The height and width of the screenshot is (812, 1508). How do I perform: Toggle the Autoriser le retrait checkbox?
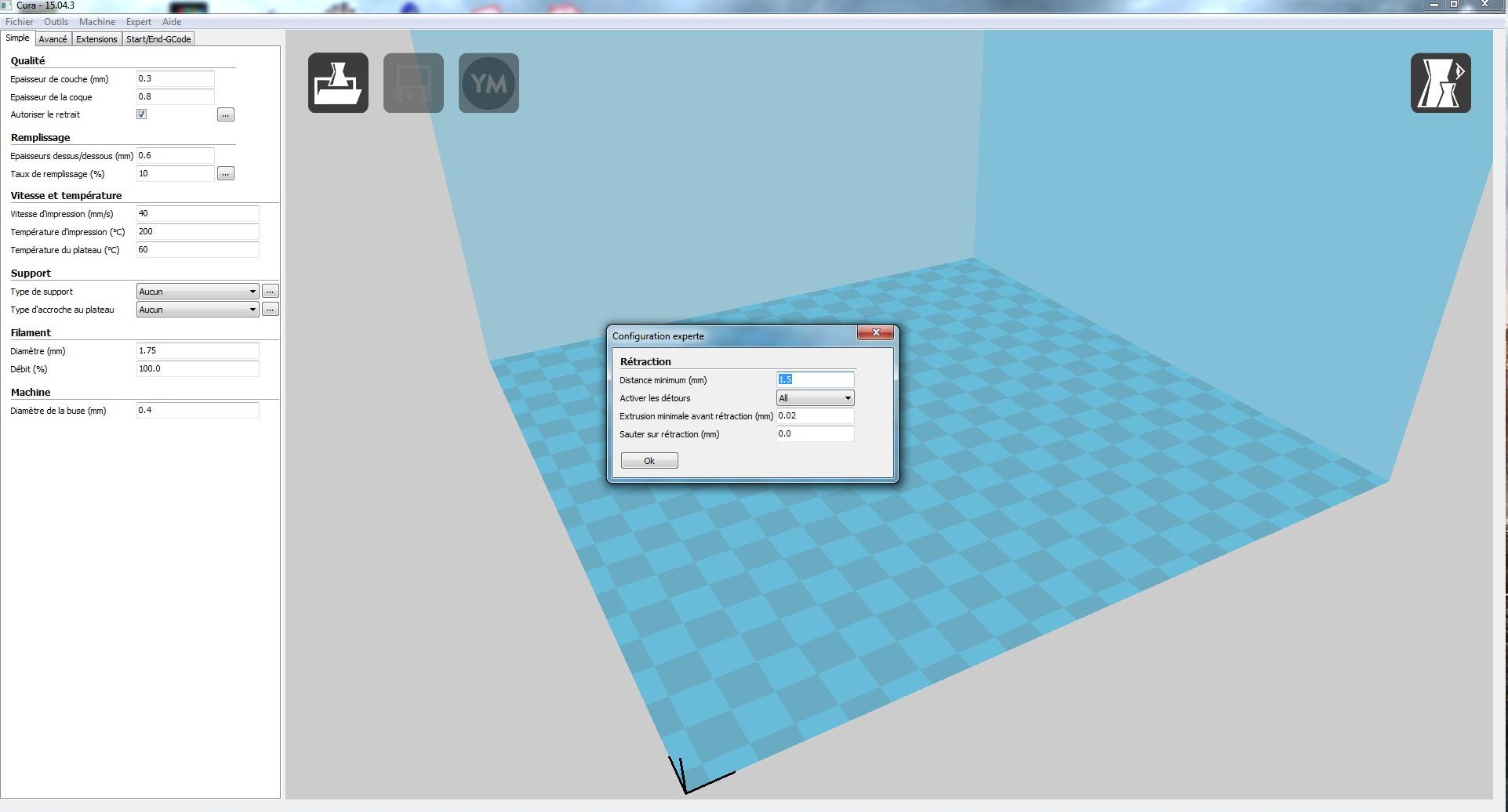coord(142,114)
